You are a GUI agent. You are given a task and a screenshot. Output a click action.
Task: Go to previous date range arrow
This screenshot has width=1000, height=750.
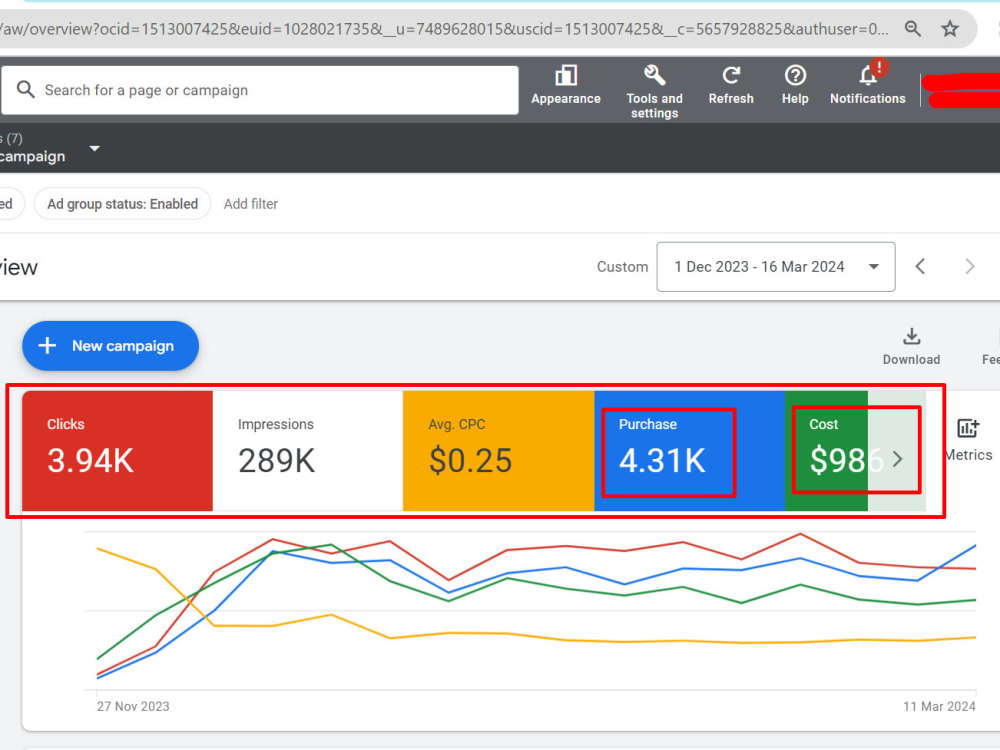(920, 267)
